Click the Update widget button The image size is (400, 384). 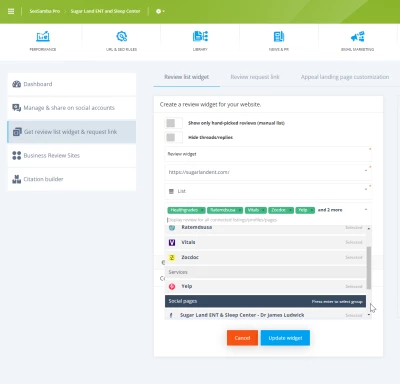point(285,338)
